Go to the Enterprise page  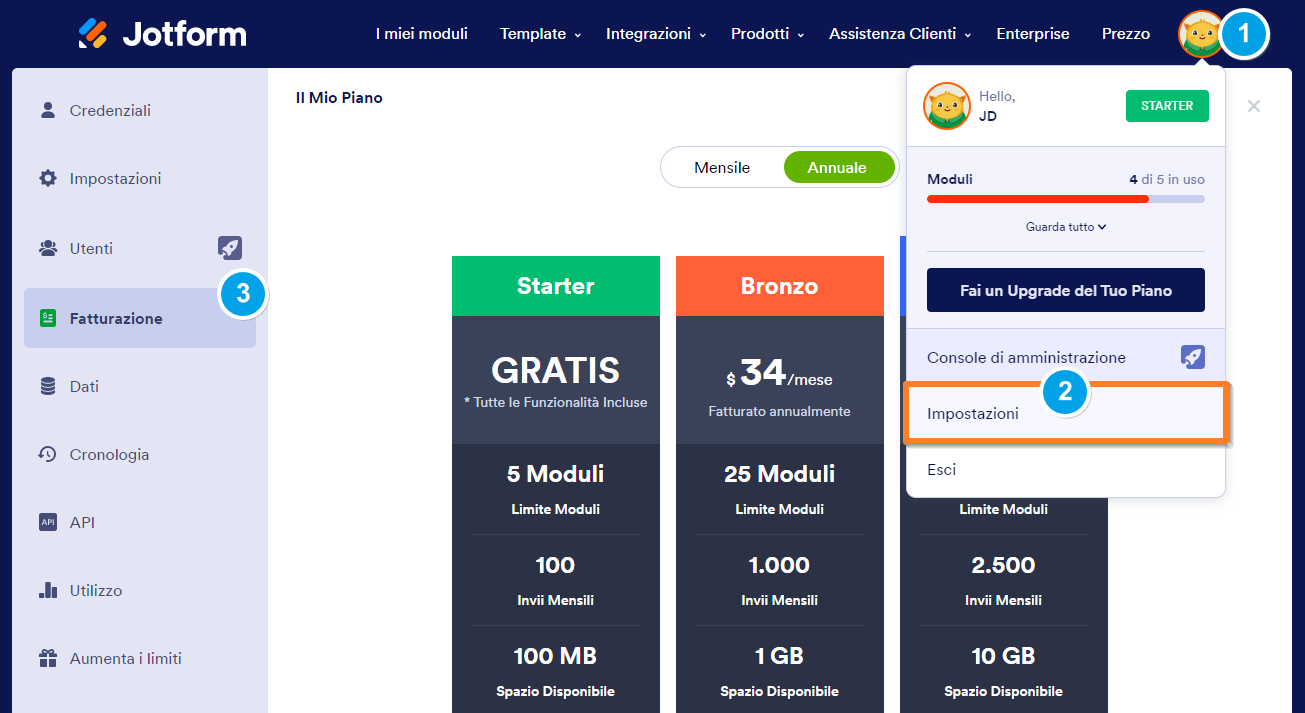click(1033, 34)
